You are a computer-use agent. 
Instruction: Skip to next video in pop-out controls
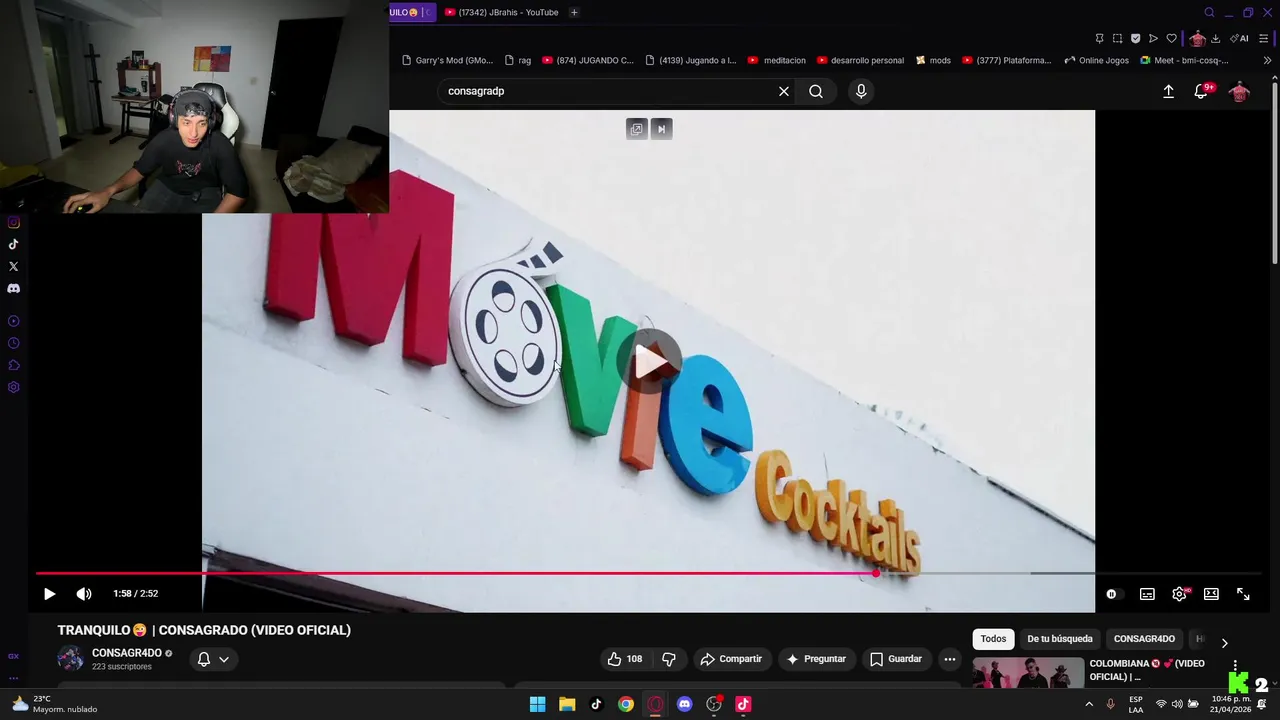point(661,129)
